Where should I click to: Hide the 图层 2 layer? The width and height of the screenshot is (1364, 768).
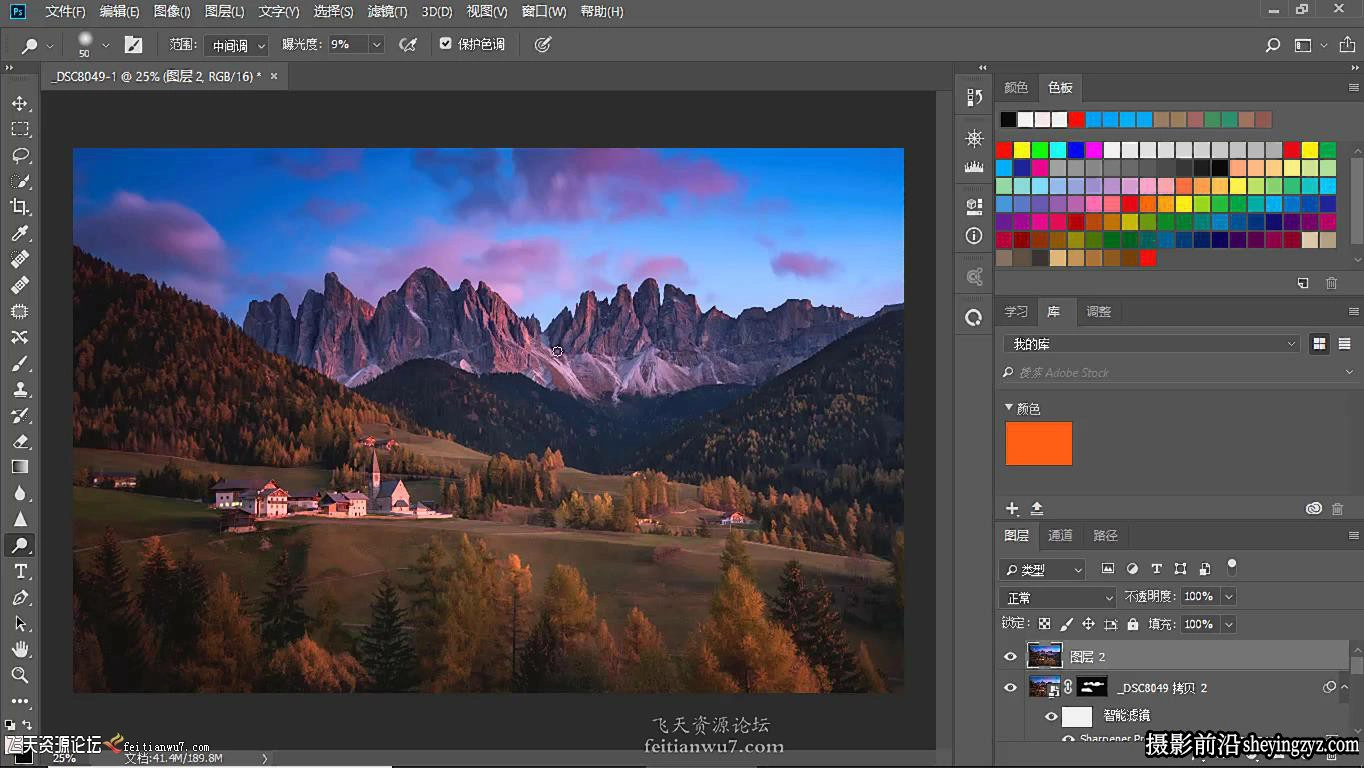(1010, 657)
